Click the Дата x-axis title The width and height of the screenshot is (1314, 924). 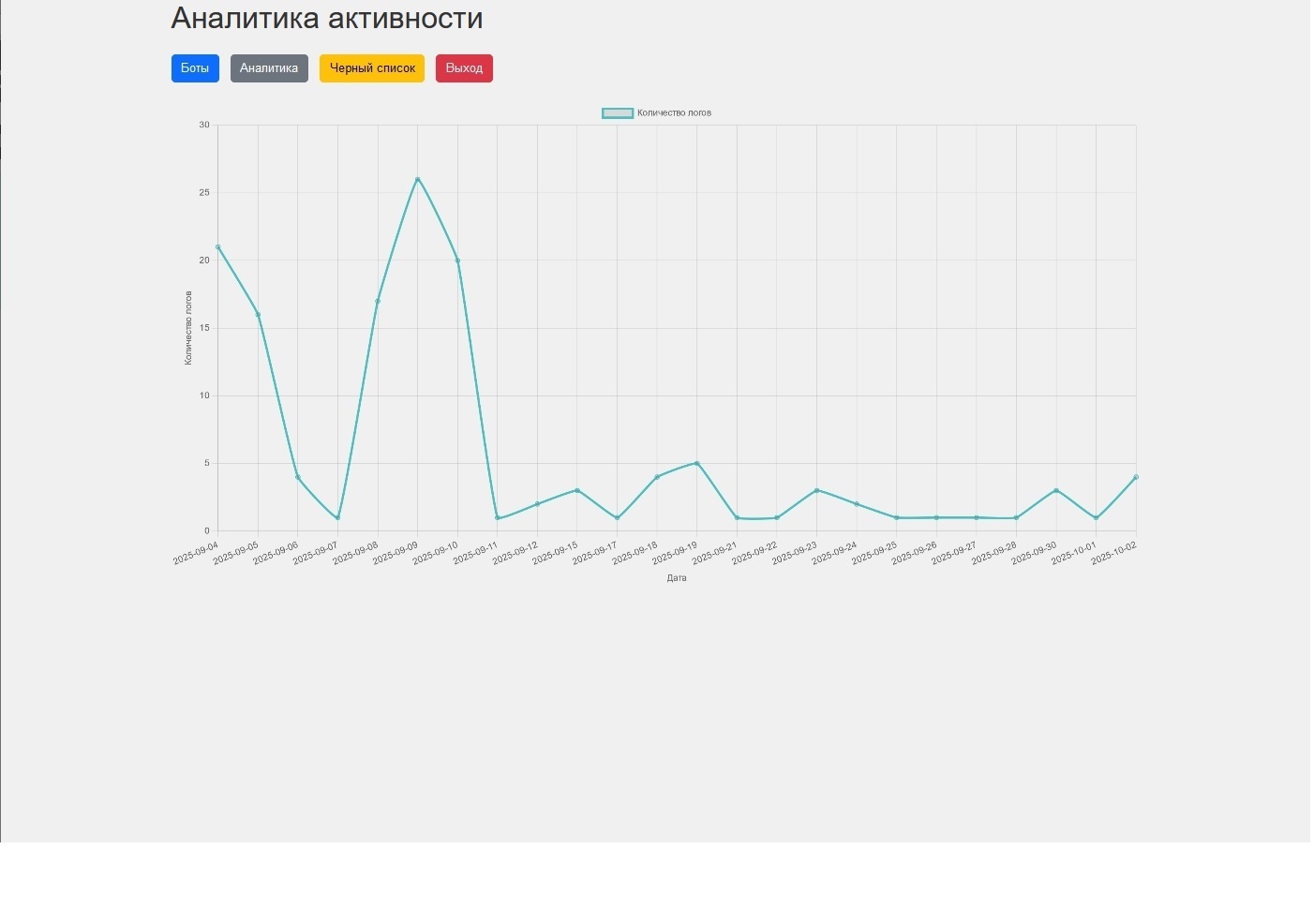pos(677,578)
